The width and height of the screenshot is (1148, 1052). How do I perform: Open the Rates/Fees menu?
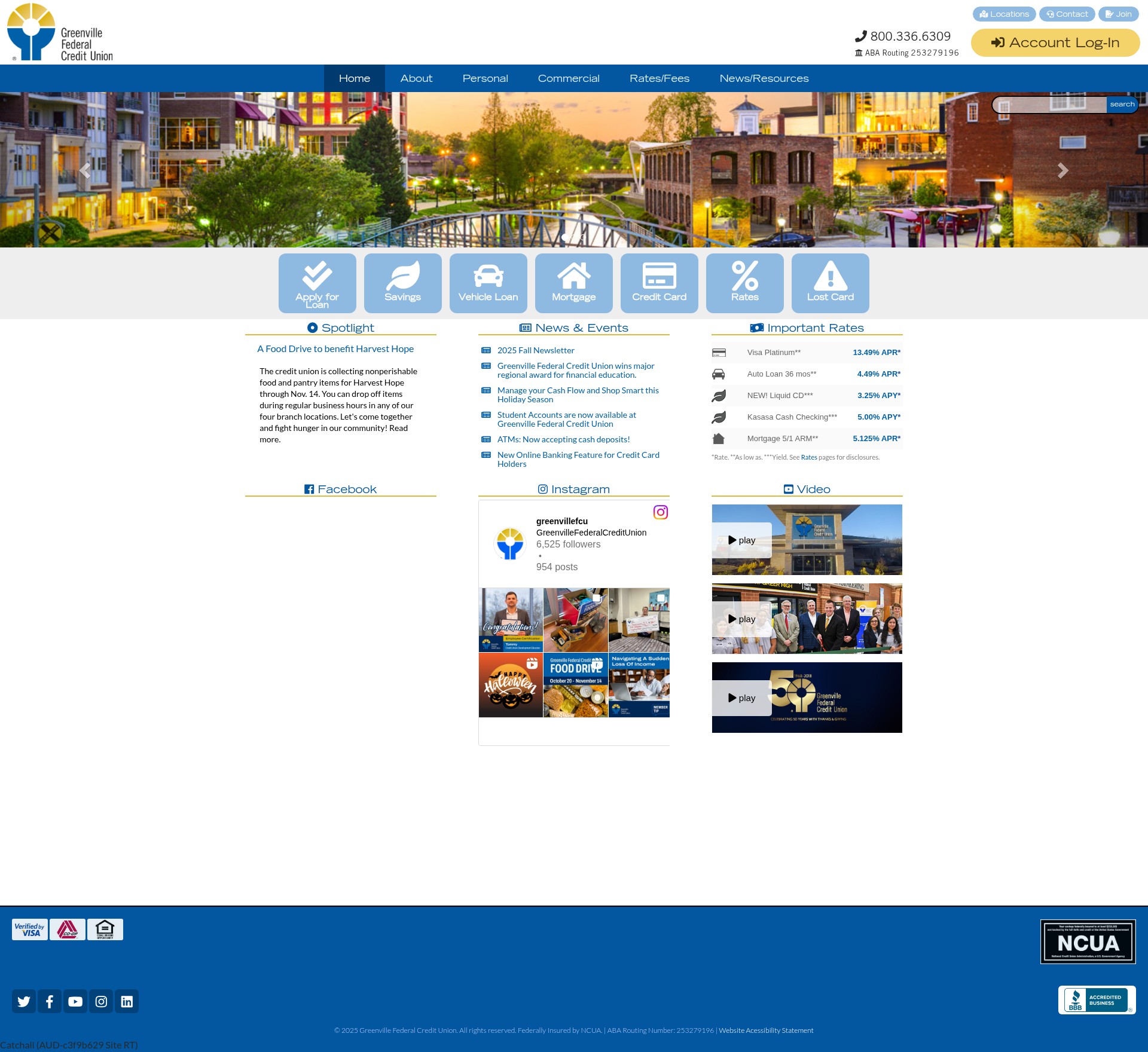[x=660, y=78]
